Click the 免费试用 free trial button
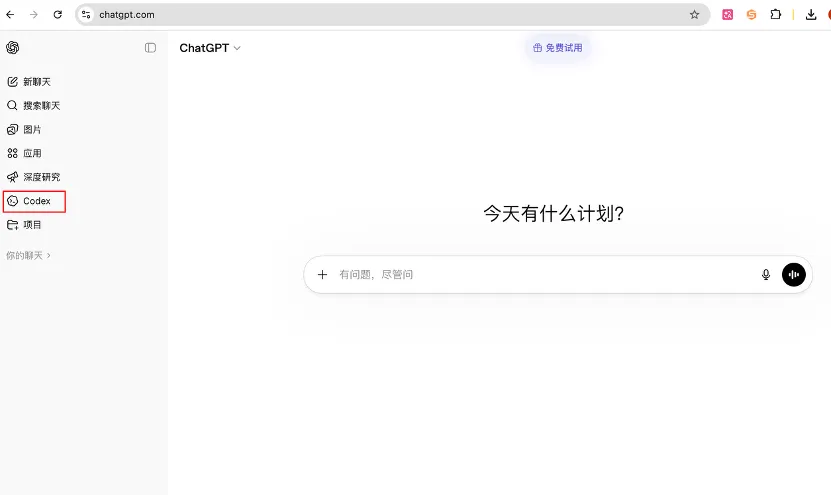 [557, 48]
